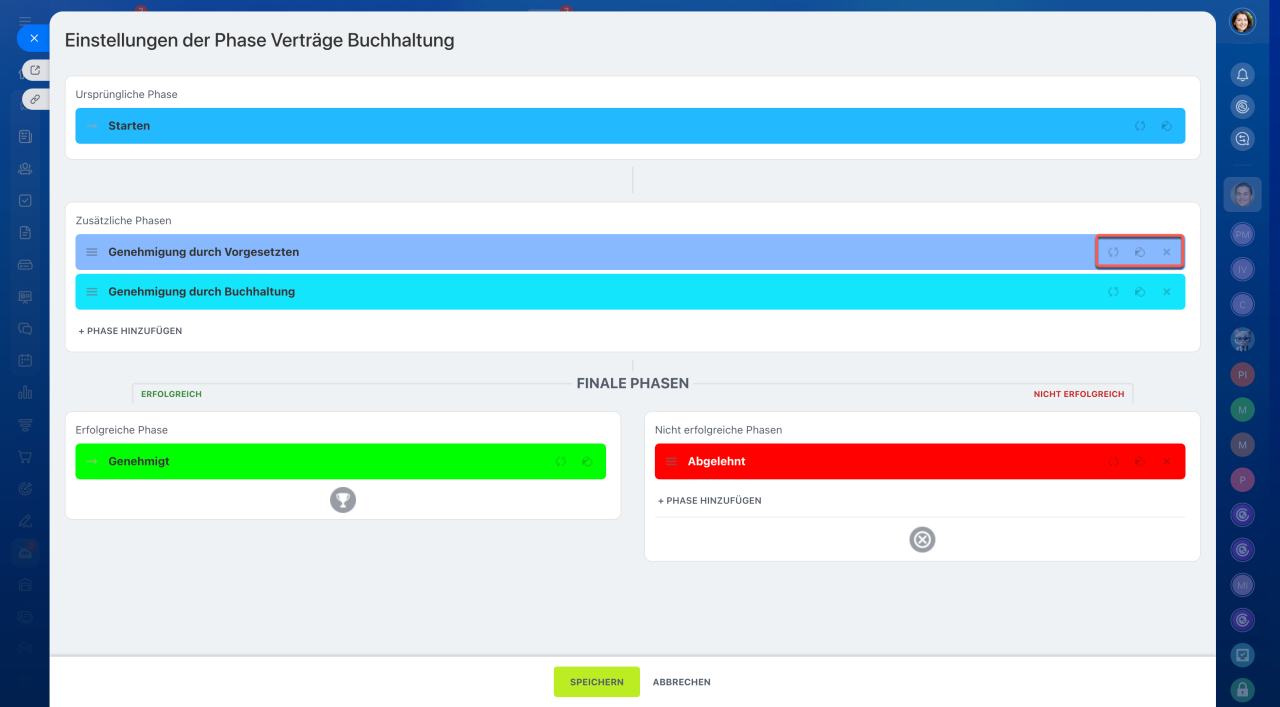Open the funnel CRM icon in left sidebar
The width and height of the screenshot is (1280, 707).
point(25,424)
